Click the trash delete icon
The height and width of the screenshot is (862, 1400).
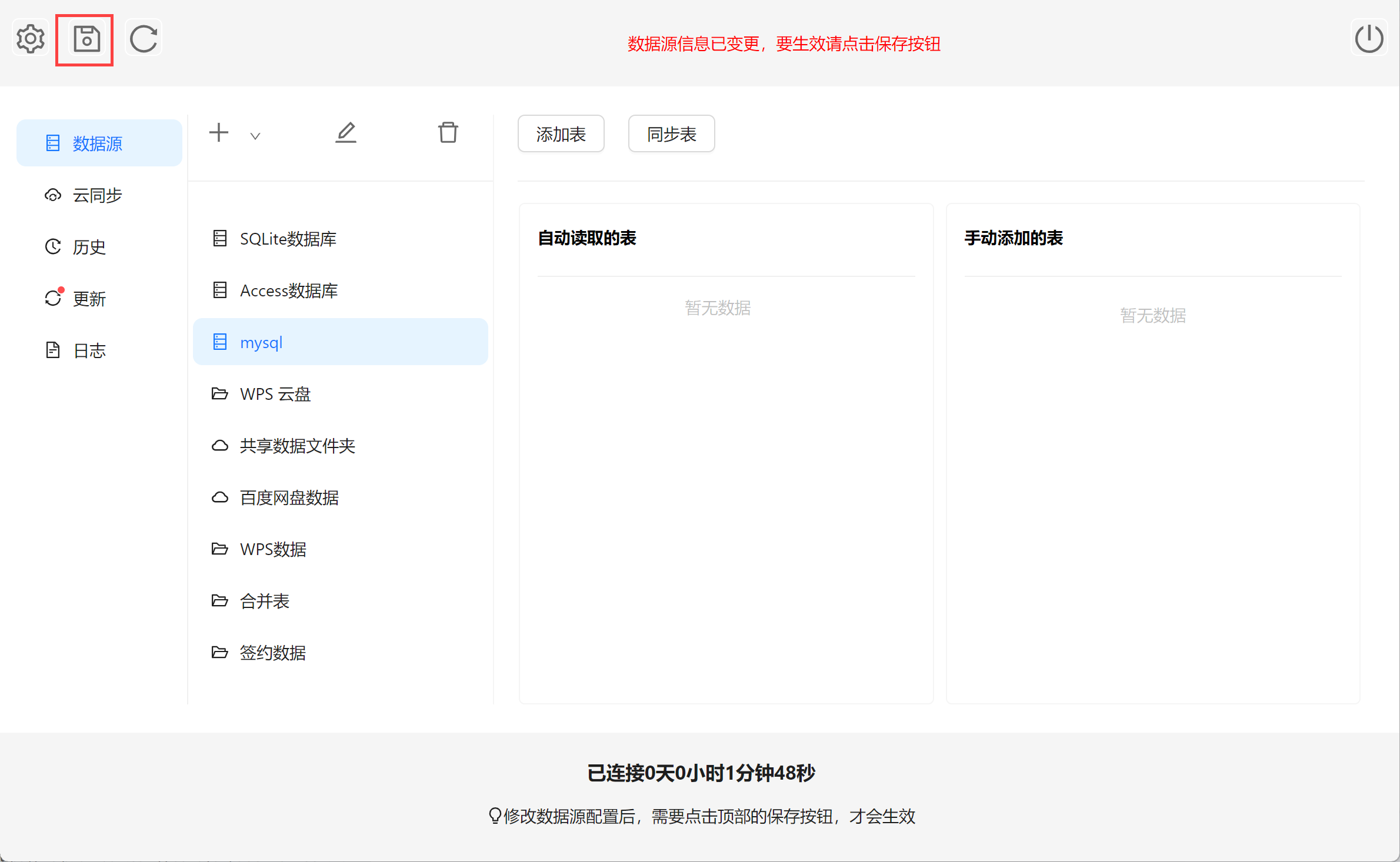point(448,132)
